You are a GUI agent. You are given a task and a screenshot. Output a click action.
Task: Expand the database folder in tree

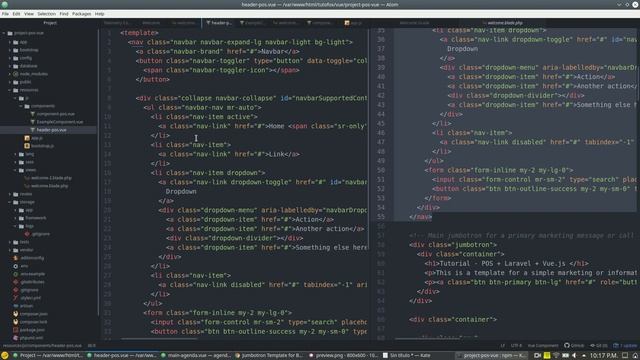tap(10, 66)
